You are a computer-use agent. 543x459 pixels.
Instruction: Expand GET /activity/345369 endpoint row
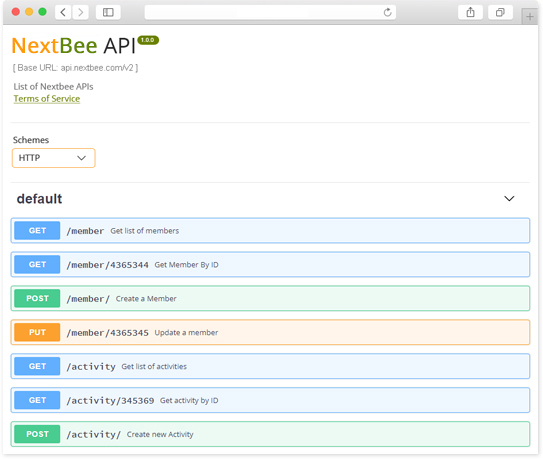coord(270,400)
